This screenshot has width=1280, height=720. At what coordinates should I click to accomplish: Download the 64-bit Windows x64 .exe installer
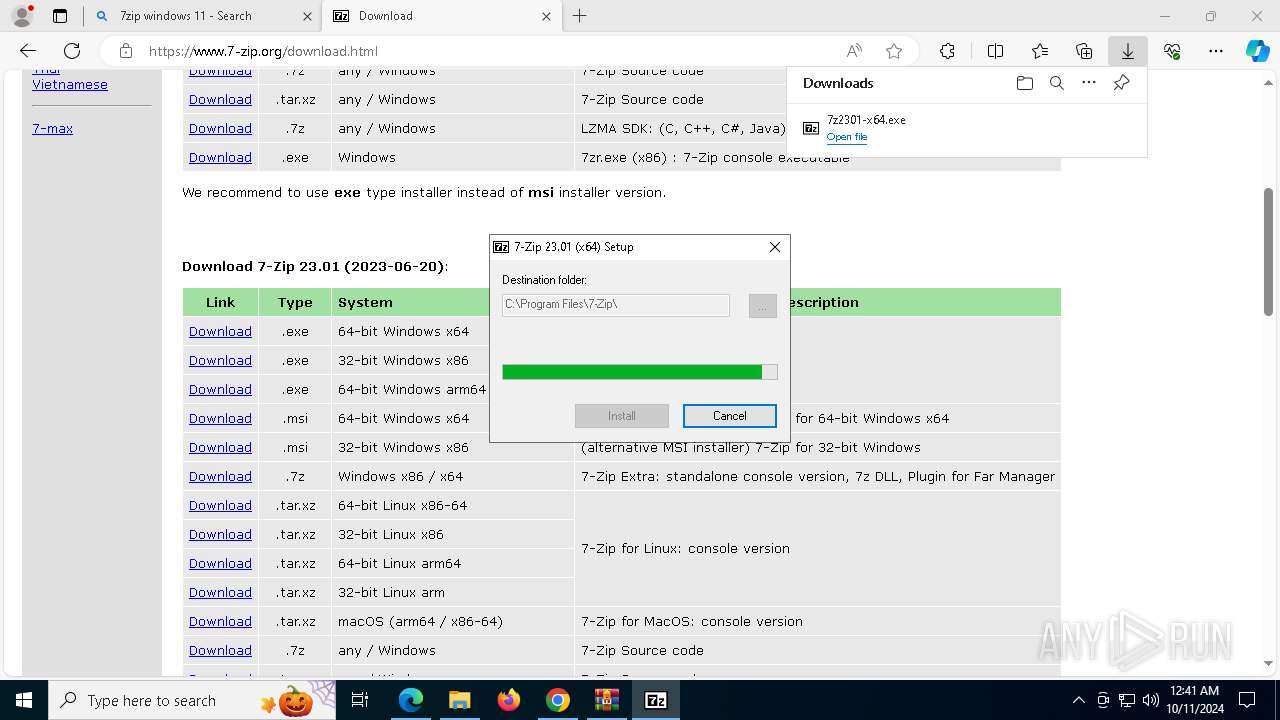[220, 331]
